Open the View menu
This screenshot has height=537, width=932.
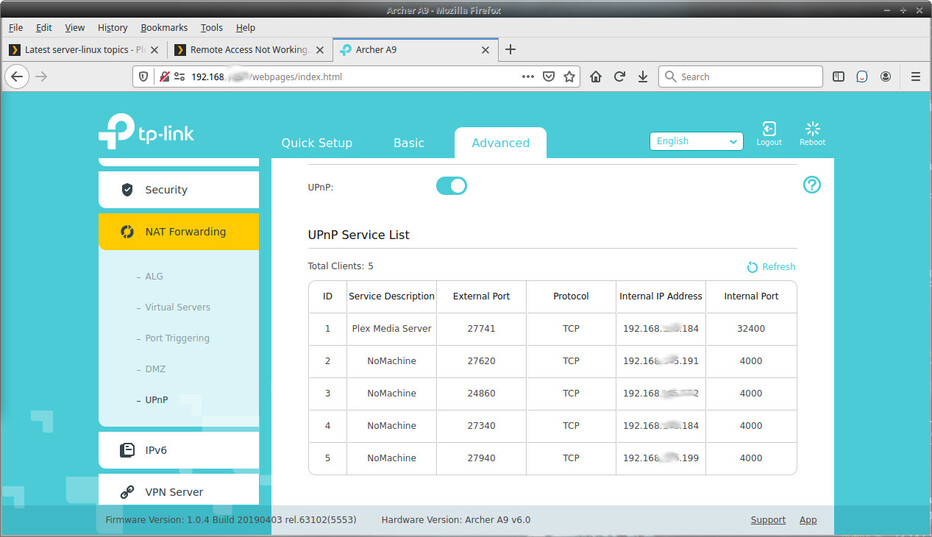click(x=74, y=27)
